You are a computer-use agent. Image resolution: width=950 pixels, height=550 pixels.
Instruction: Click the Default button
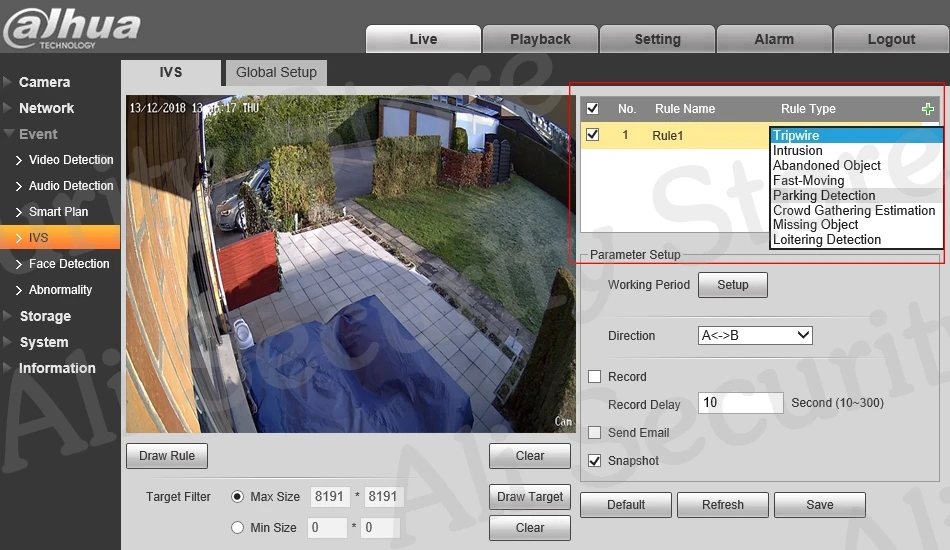coord(626,505)
